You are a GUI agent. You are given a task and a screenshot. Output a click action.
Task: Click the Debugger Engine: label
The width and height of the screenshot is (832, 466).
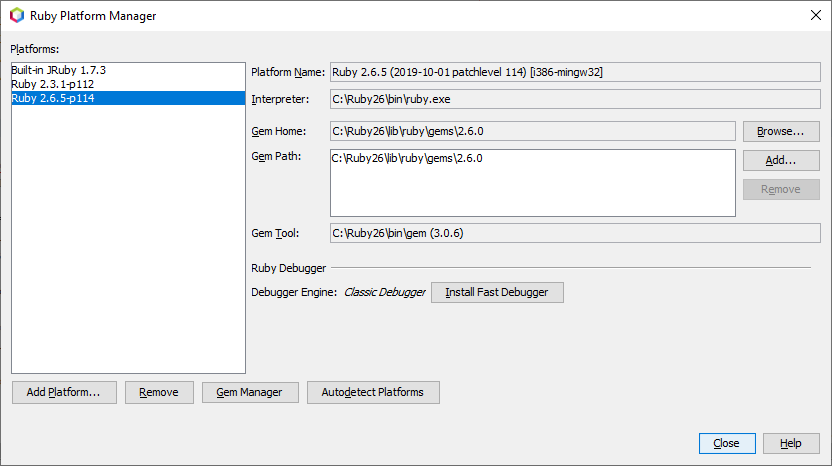[294, 292]
